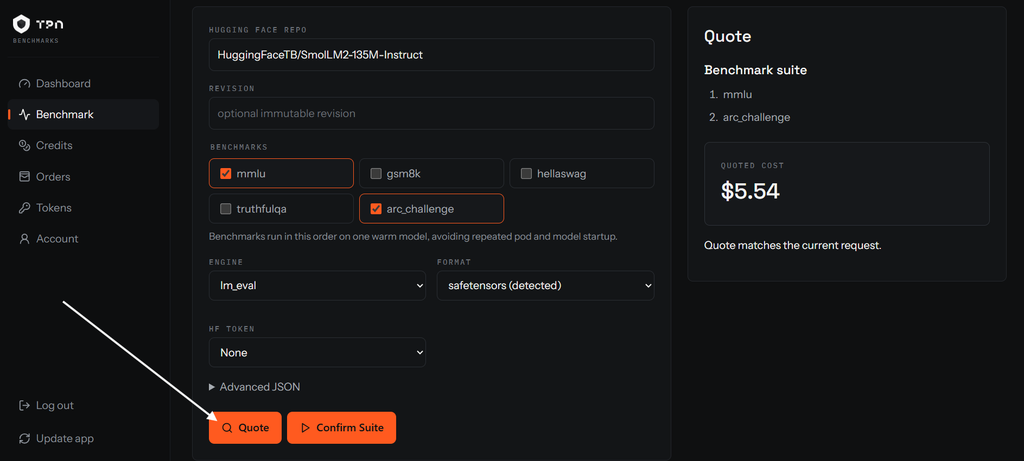1024x461 pixels.
Task: Click the 'Quote' panel heading
Action: point(728,37)
